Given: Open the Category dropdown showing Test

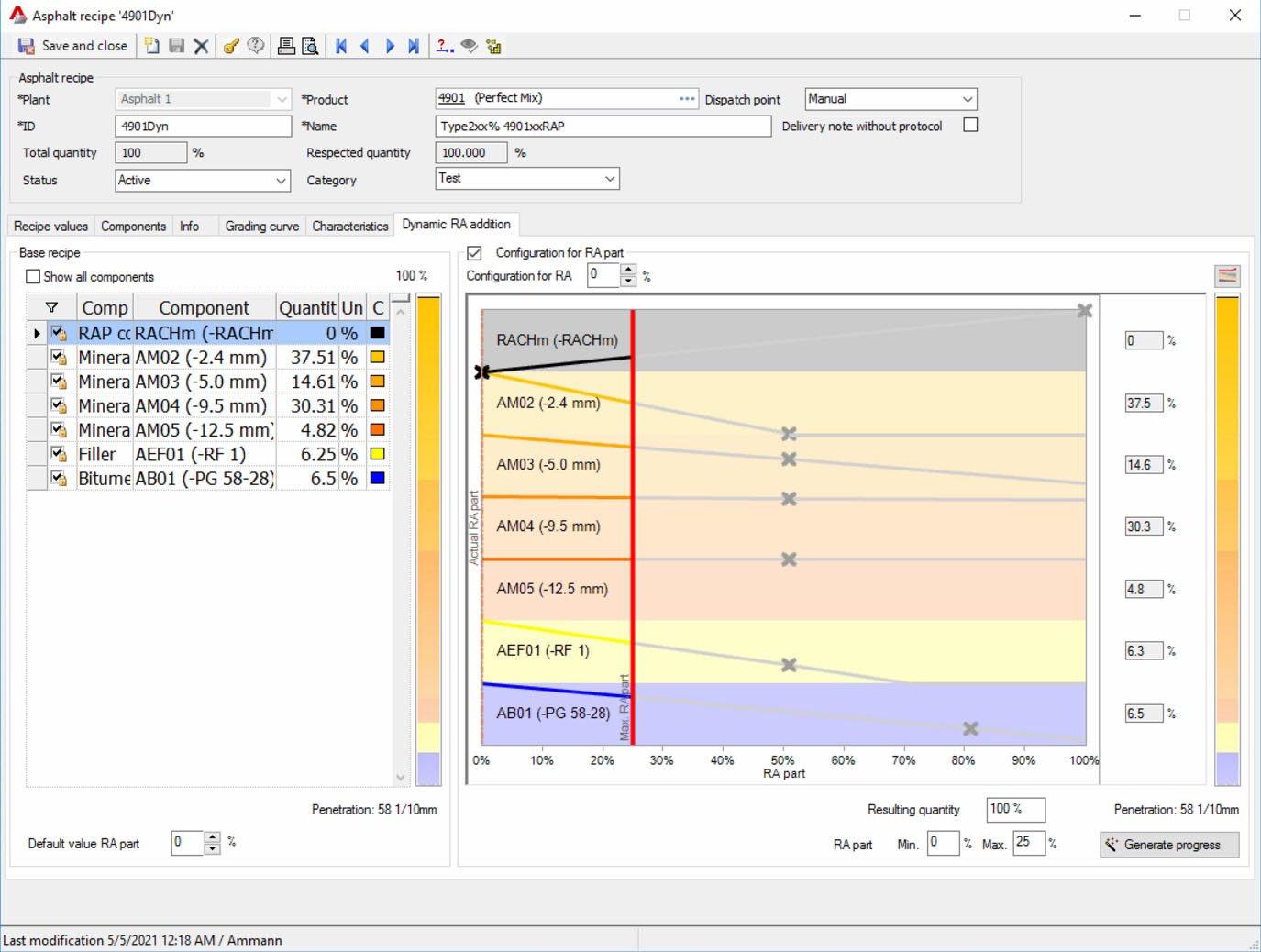Looking at the screenshot, I should (x=610, y=179).
